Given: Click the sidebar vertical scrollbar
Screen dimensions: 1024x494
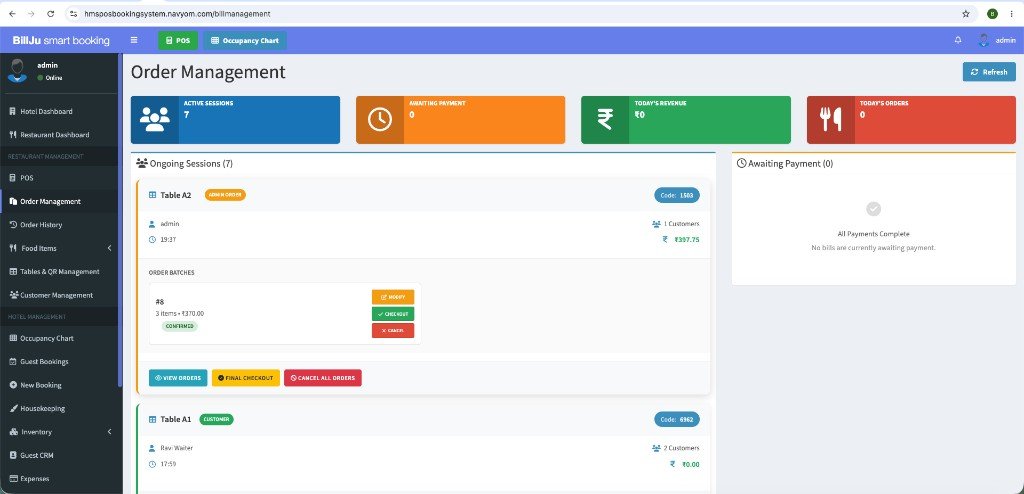Looking at the screenshot, I should [120, 220].
